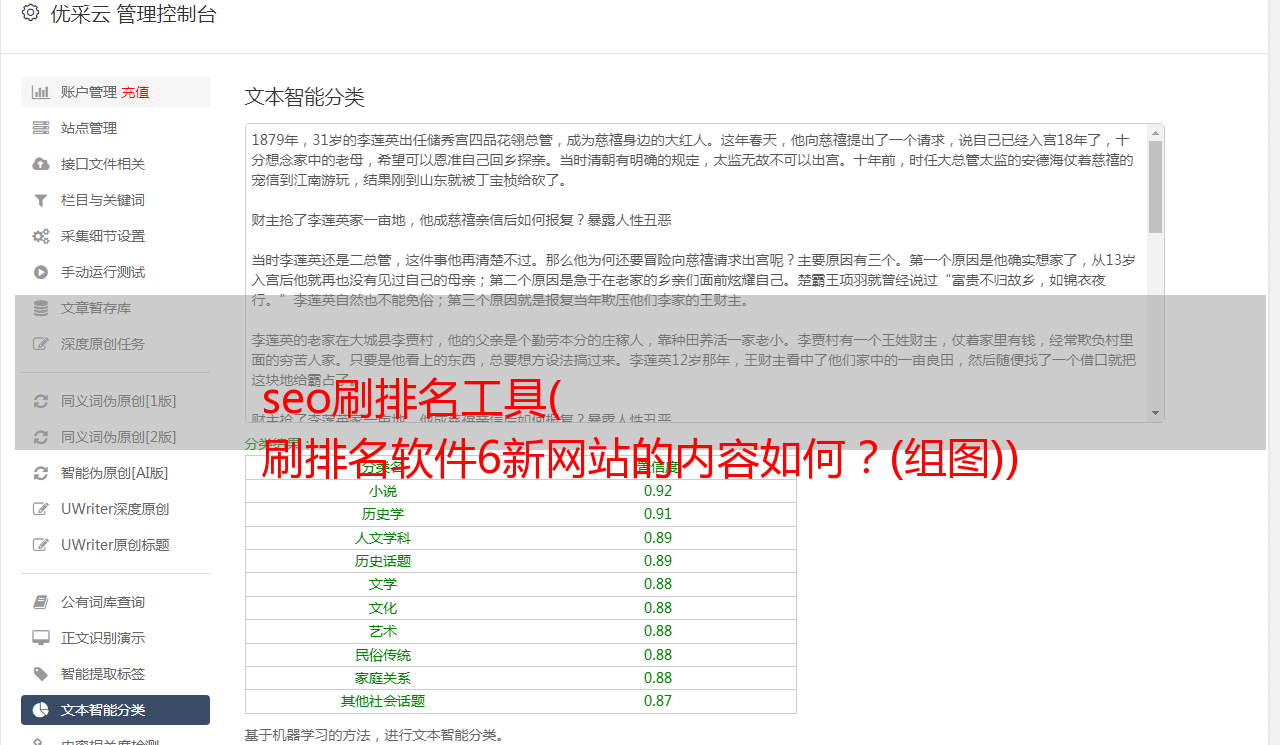Open 智能提取标签 tool
Screen dimensions: 1280x745
coord(115,674)
